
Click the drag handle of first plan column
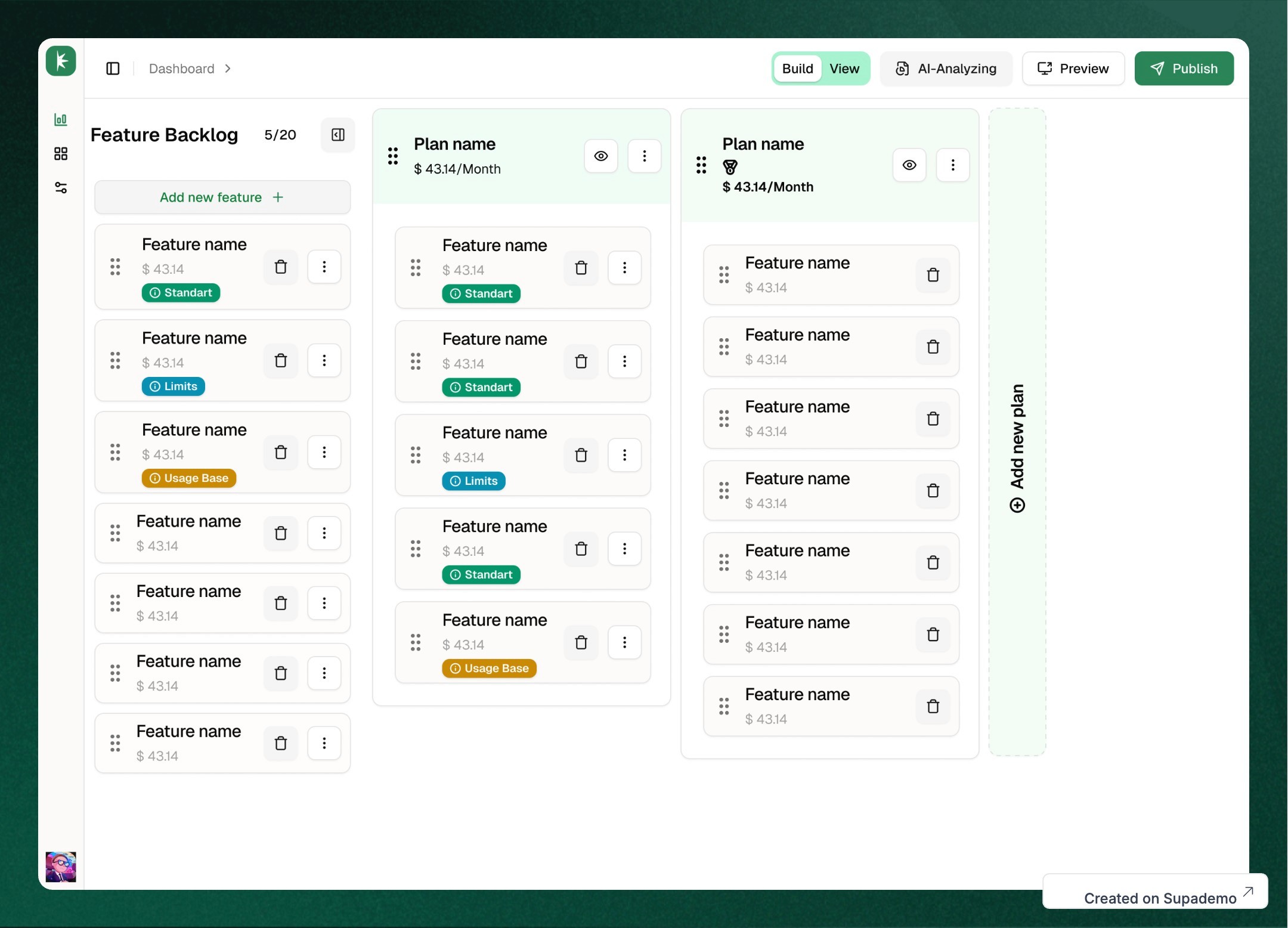pos(392,156)
